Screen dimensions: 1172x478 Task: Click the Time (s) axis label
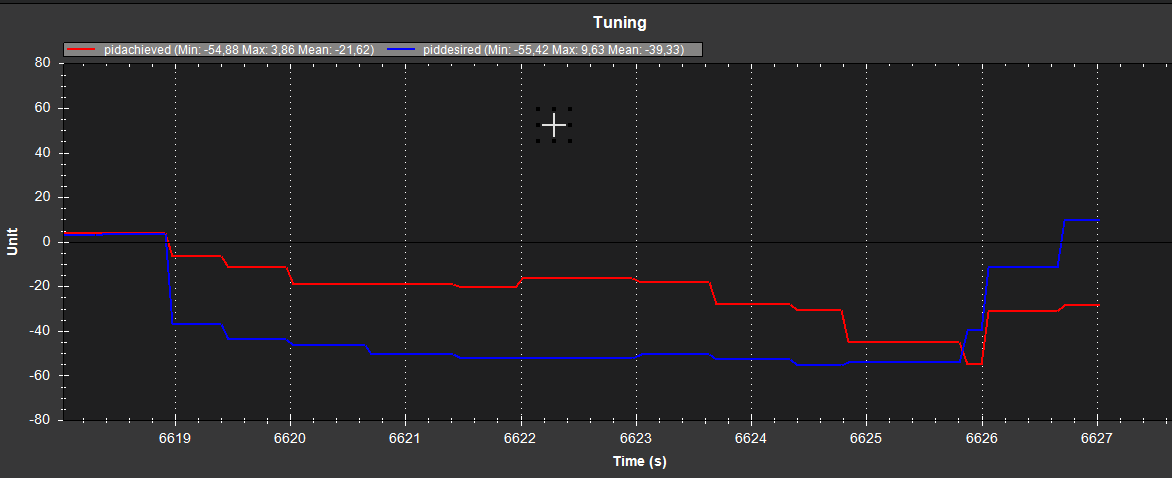[x=639, y=461]
